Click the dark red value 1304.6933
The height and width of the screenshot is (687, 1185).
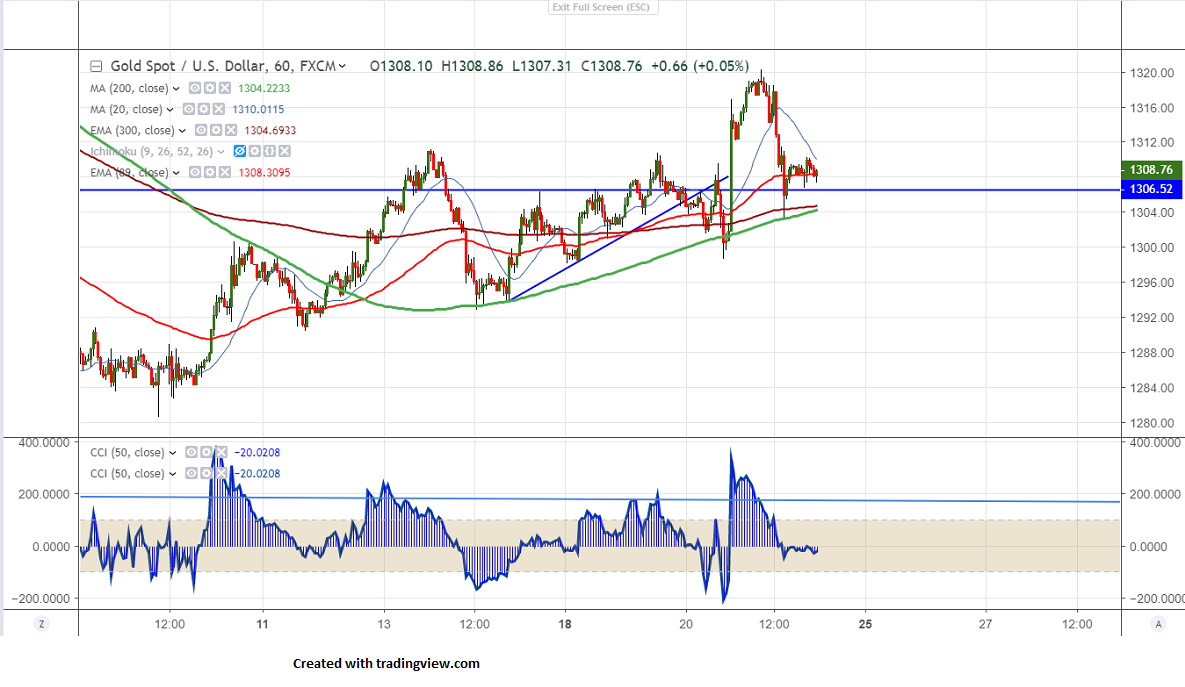pyautogui.click(x=270, y=130)
